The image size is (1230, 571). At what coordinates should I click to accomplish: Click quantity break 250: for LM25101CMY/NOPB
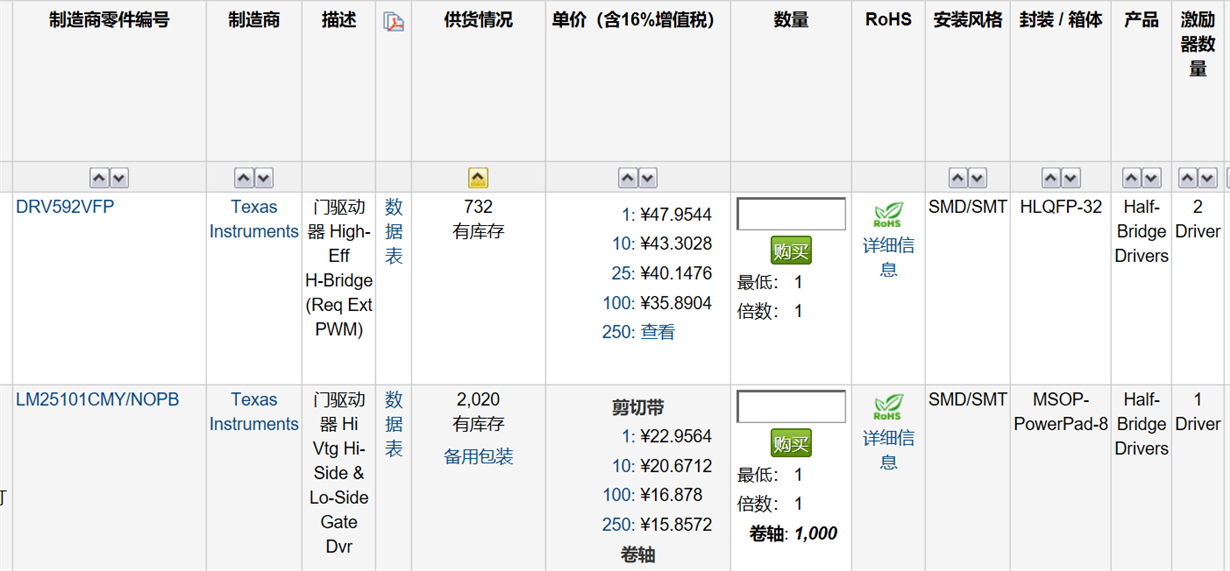click(x=619, y=525)
